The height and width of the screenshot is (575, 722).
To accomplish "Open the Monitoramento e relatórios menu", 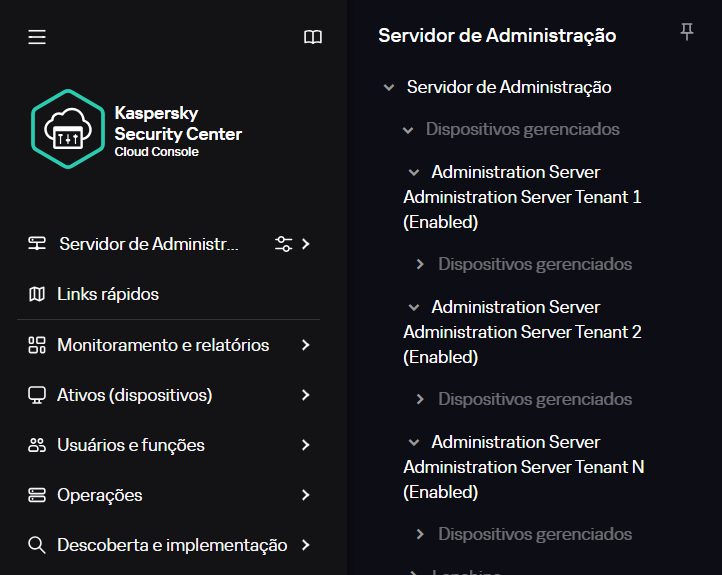I will coord(163,345).
